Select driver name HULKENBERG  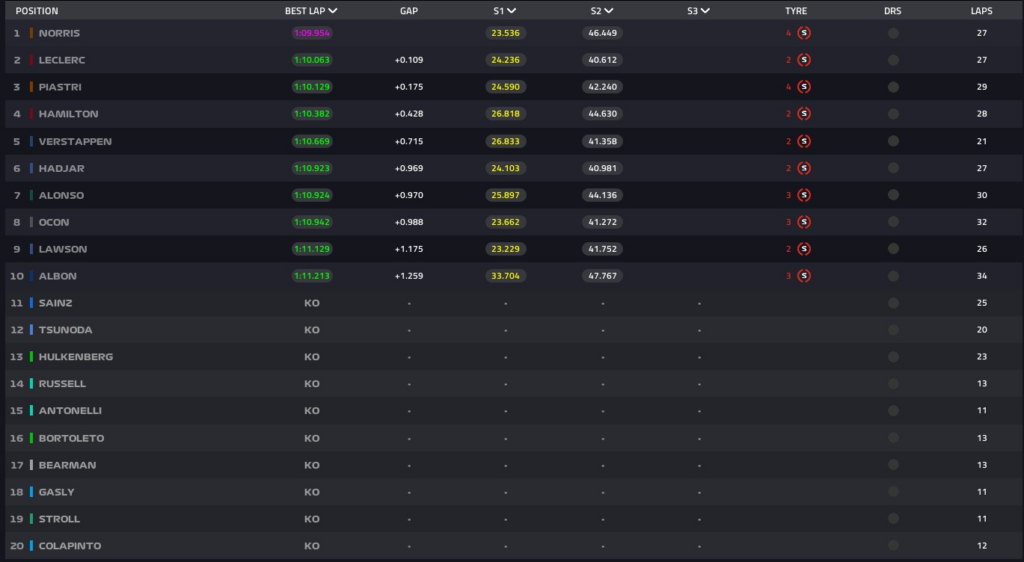[x=75, y=357]
